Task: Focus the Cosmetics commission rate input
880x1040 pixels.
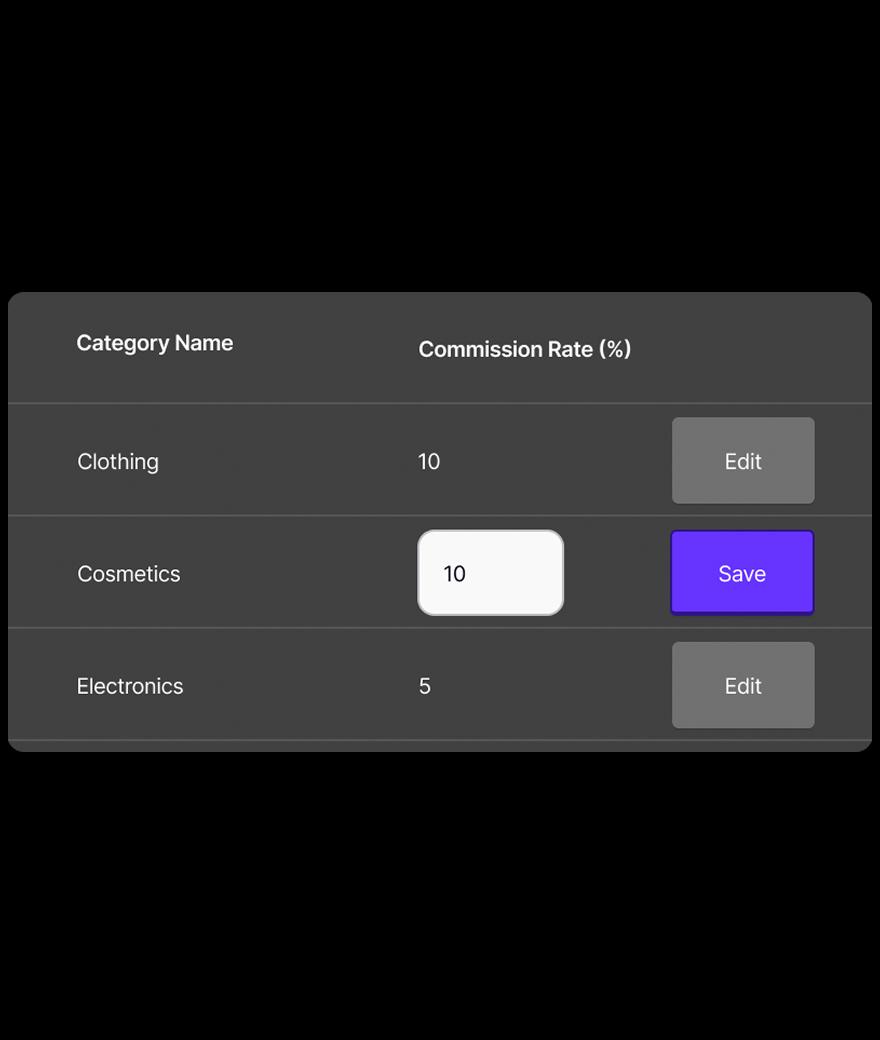Action: (x=490, y=573)
